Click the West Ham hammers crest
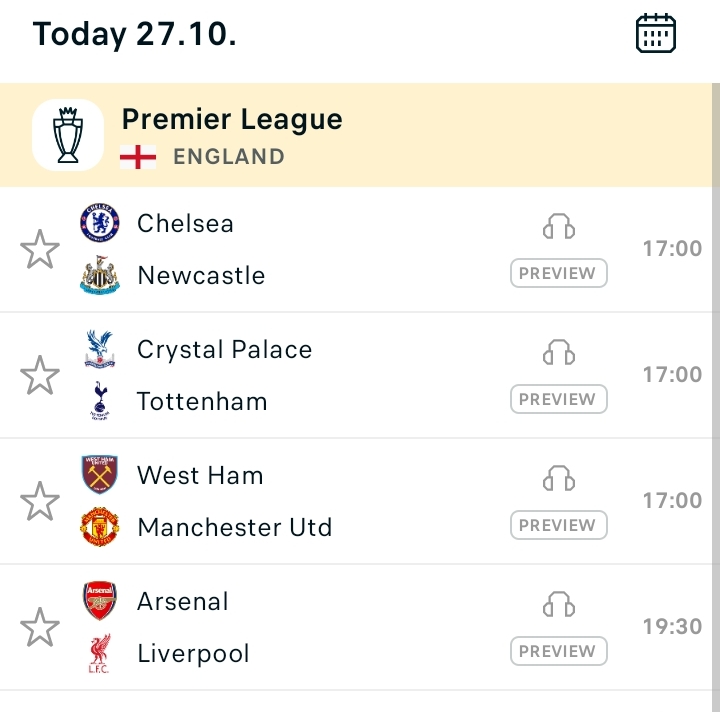Image resolution: width=720 pixels, height=712 pixels. point(100,475)
